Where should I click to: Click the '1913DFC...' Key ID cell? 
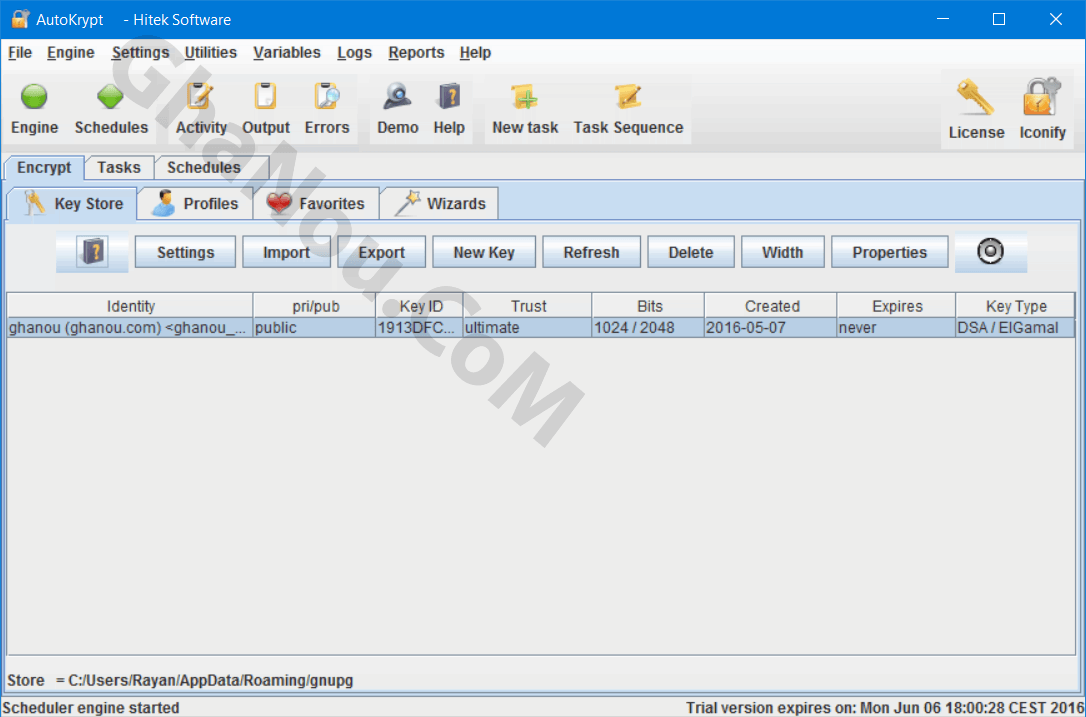coord(420,328)
